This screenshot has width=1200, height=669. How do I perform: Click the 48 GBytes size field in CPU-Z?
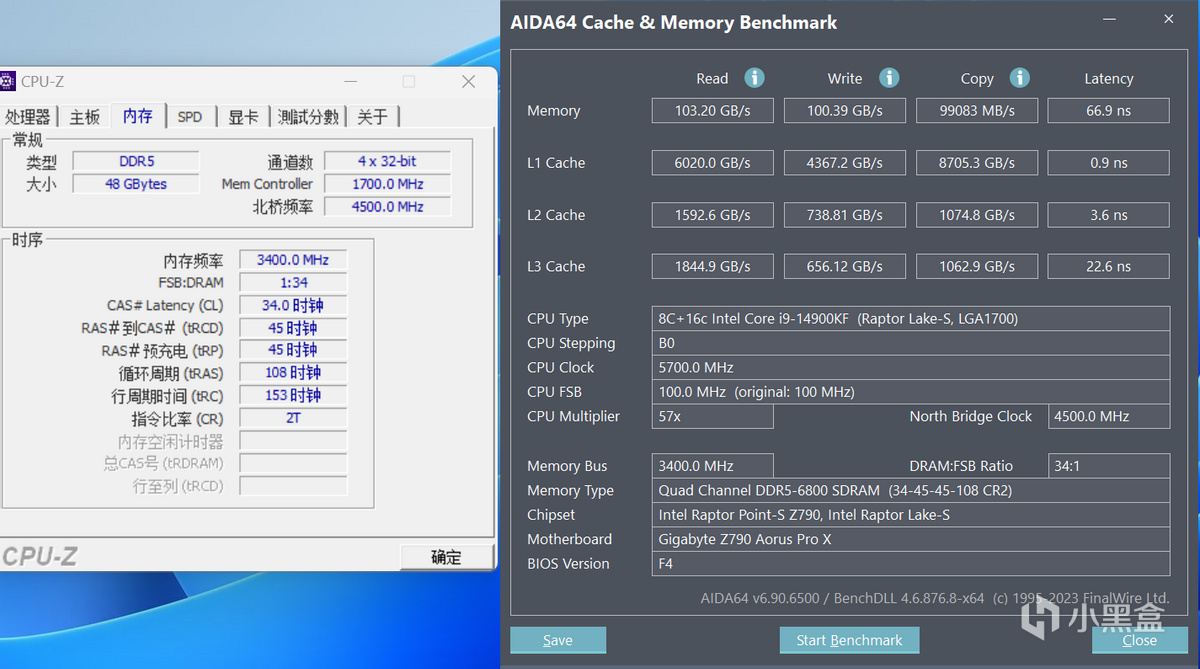click(x=136, y=184)
